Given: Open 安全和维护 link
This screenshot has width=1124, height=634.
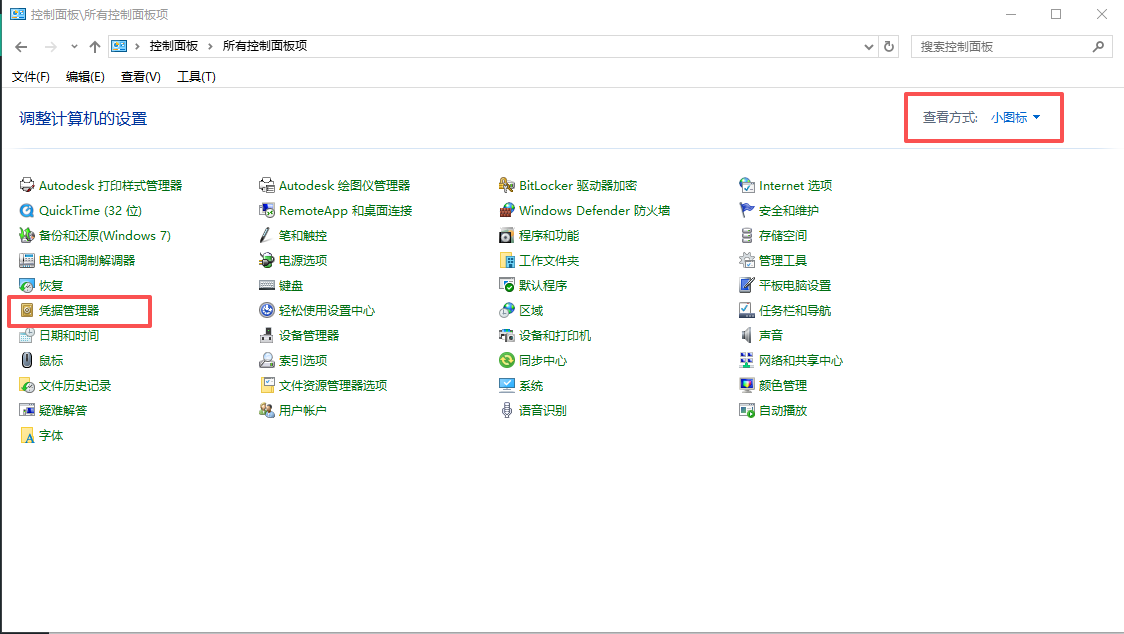Looking at the screenshot, I should click(789, 210).
